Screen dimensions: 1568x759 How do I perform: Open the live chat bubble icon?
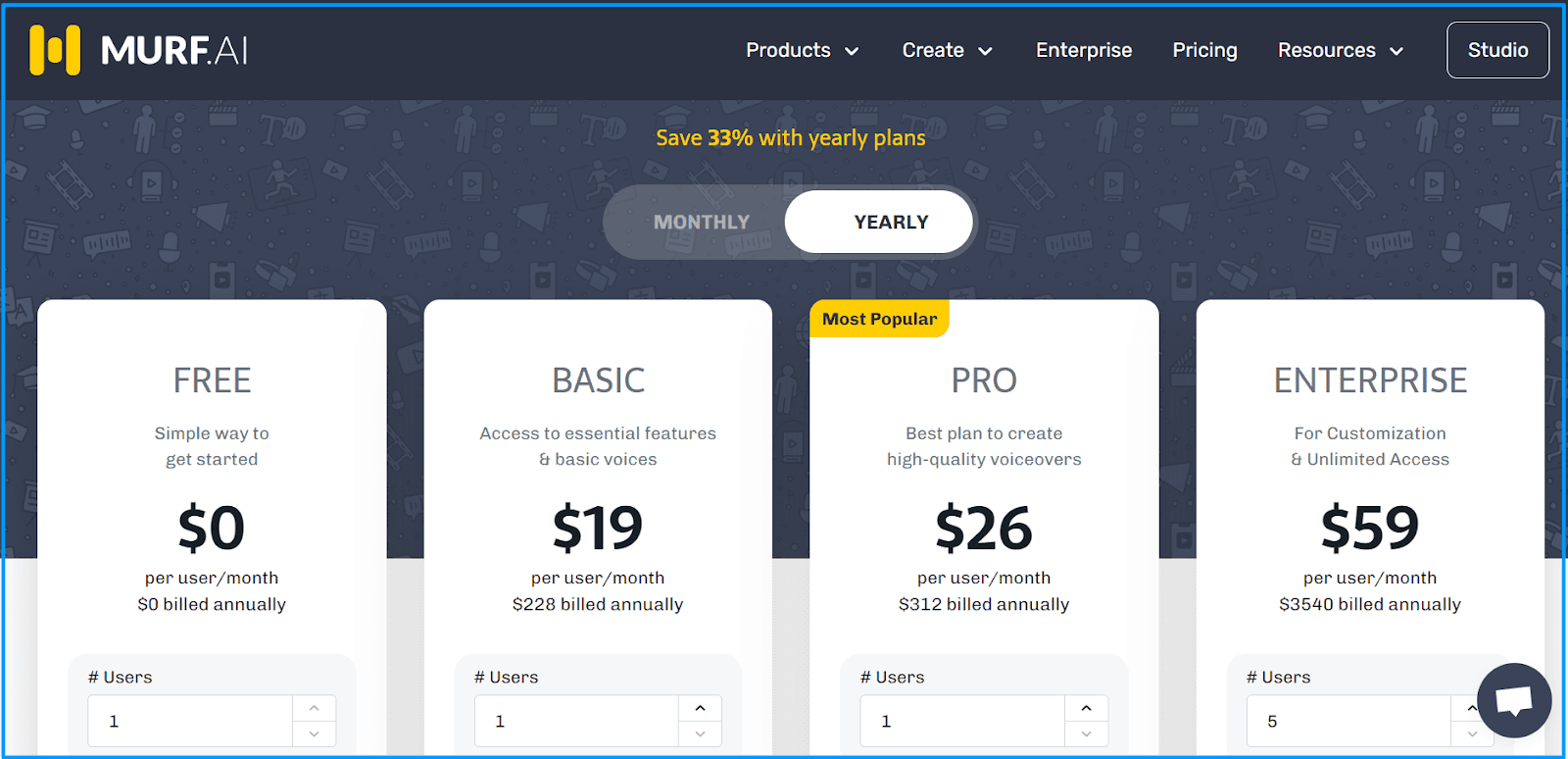(x=1513, y=700)
